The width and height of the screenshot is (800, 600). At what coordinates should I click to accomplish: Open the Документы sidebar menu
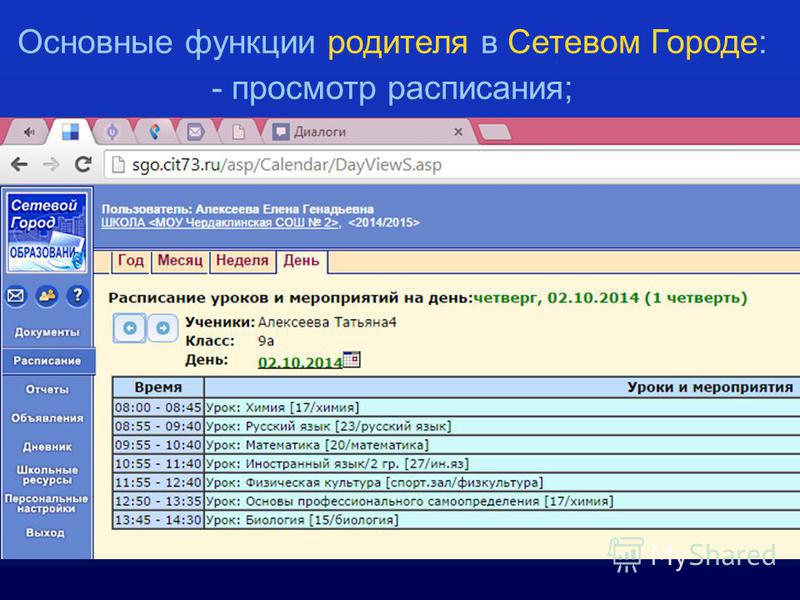47,332
